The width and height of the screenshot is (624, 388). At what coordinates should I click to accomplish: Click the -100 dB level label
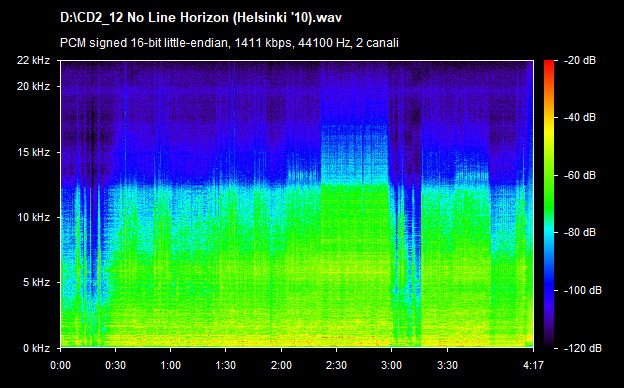(x=582, y=291)
